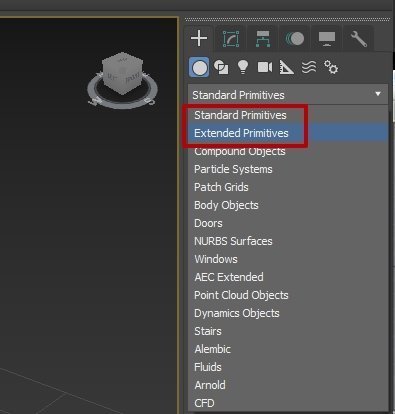Select the Lights bulb category
The image size is (395, 414).
[243, 67]
